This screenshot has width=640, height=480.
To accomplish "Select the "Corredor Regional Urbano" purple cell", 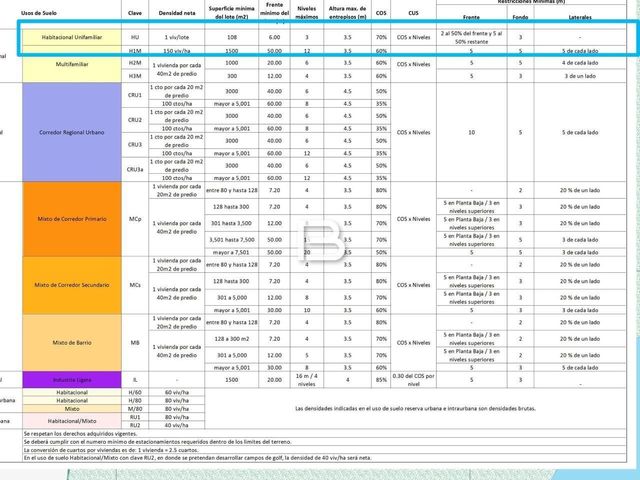I will 72,132.
